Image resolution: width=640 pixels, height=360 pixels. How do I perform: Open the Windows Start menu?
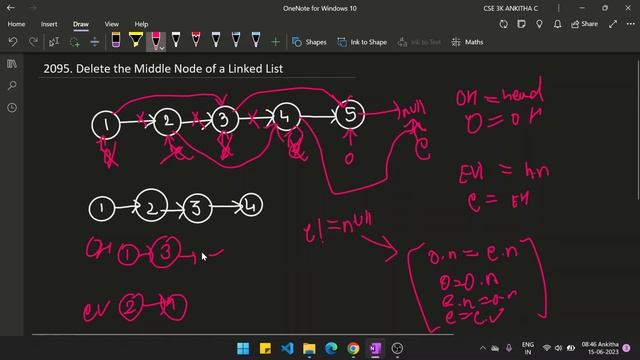tap(243, 348)
